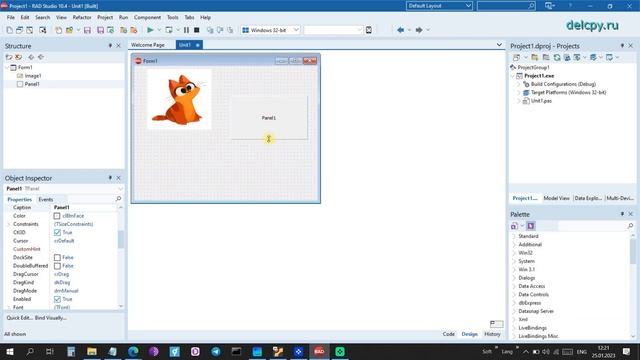The height and width of the screenshot is (360, 640).
Task: Click the Save toolbar icon
Action: tap(87, 30)
